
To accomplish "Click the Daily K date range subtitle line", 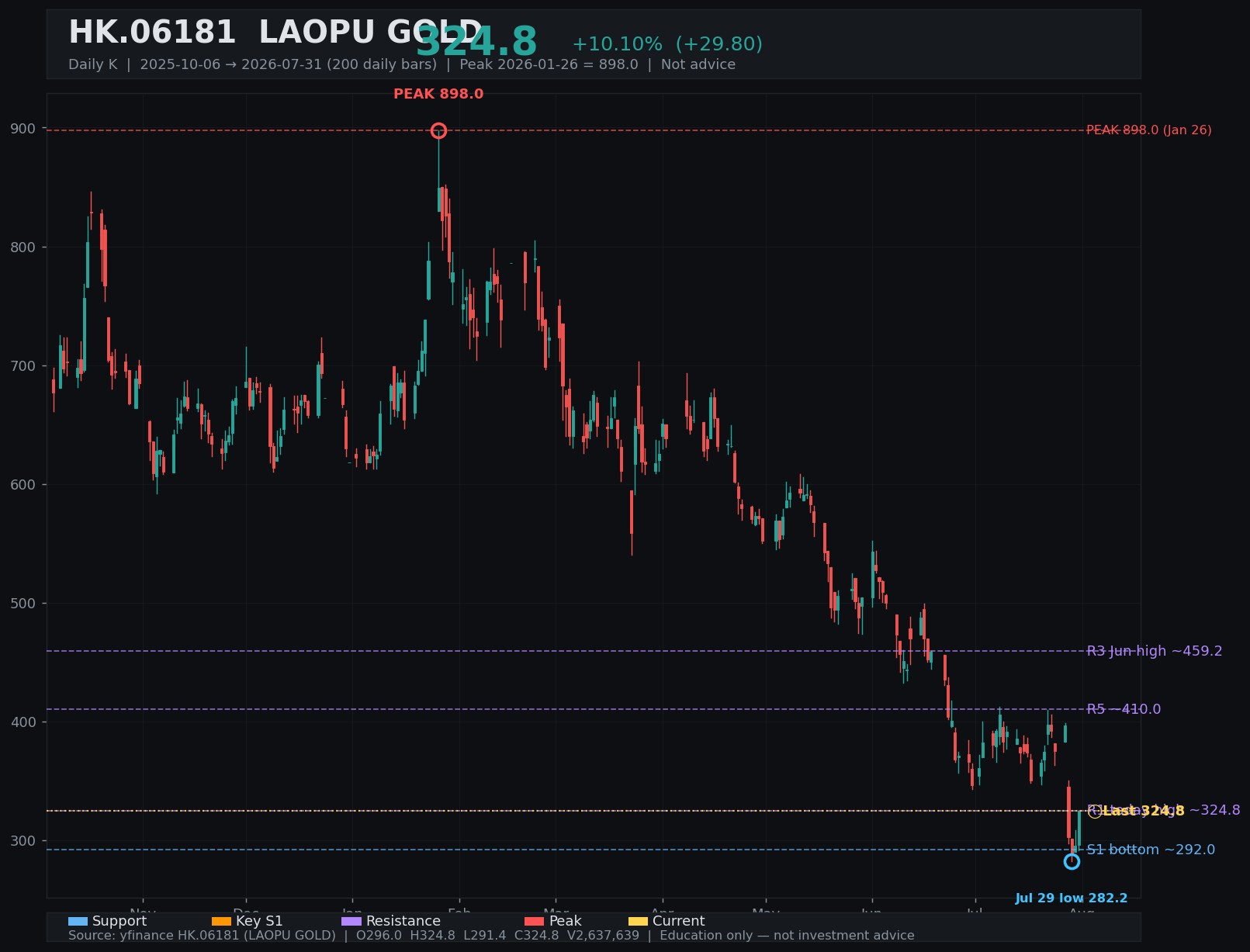I will pyautogui.click(x=402, y=64).
